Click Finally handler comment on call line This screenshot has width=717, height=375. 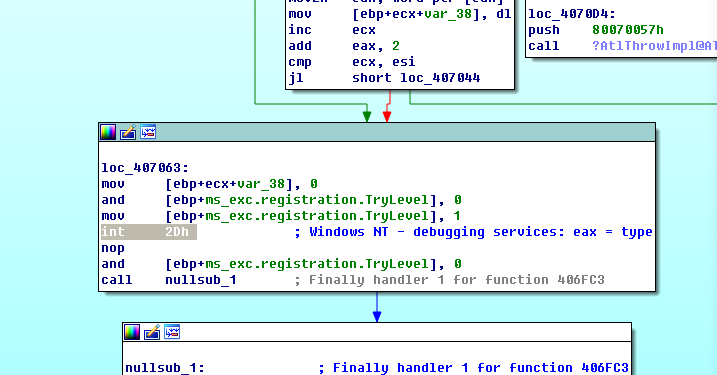(449, 280)
